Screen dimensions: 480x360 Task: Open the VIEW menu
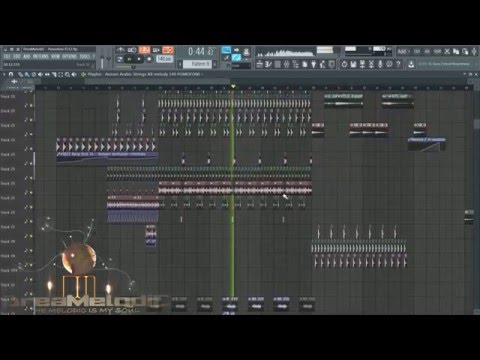click(x=55, y=57)
